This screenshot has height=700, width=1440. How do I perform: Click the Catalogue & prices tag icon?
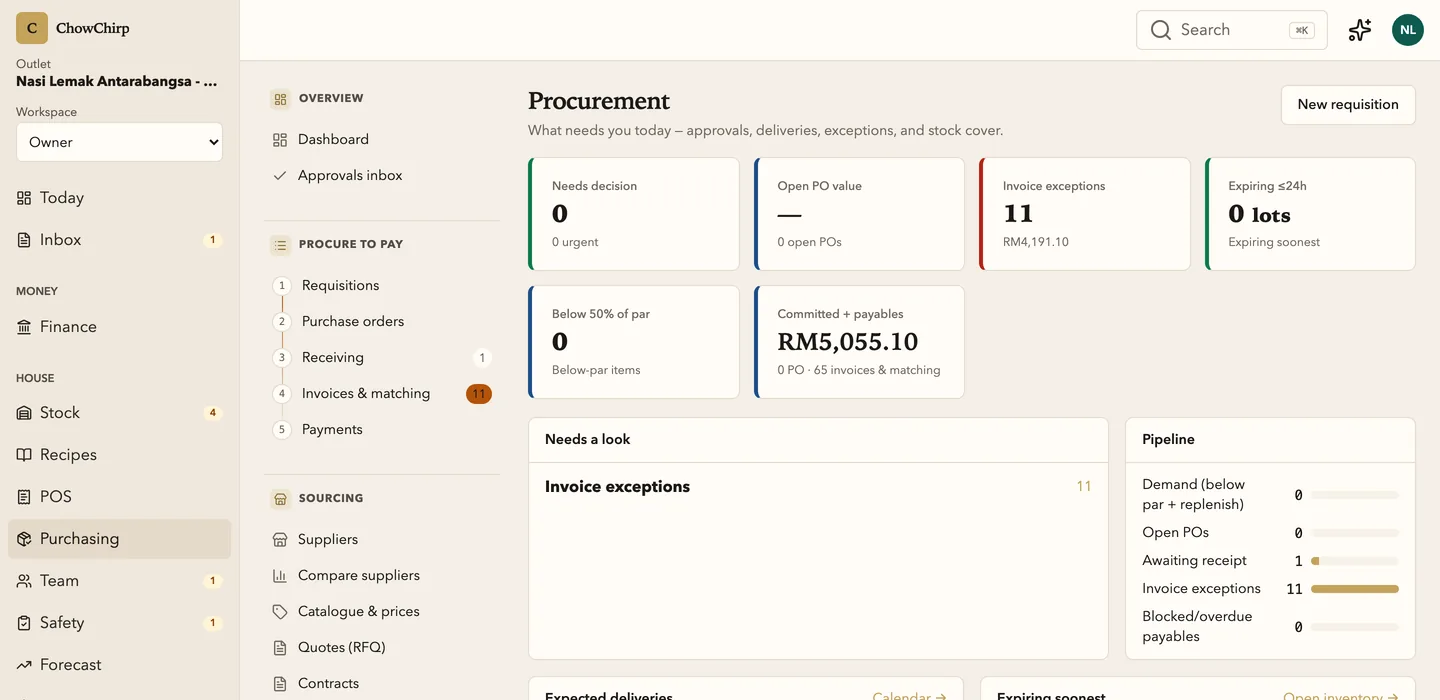tap(280, 612)
